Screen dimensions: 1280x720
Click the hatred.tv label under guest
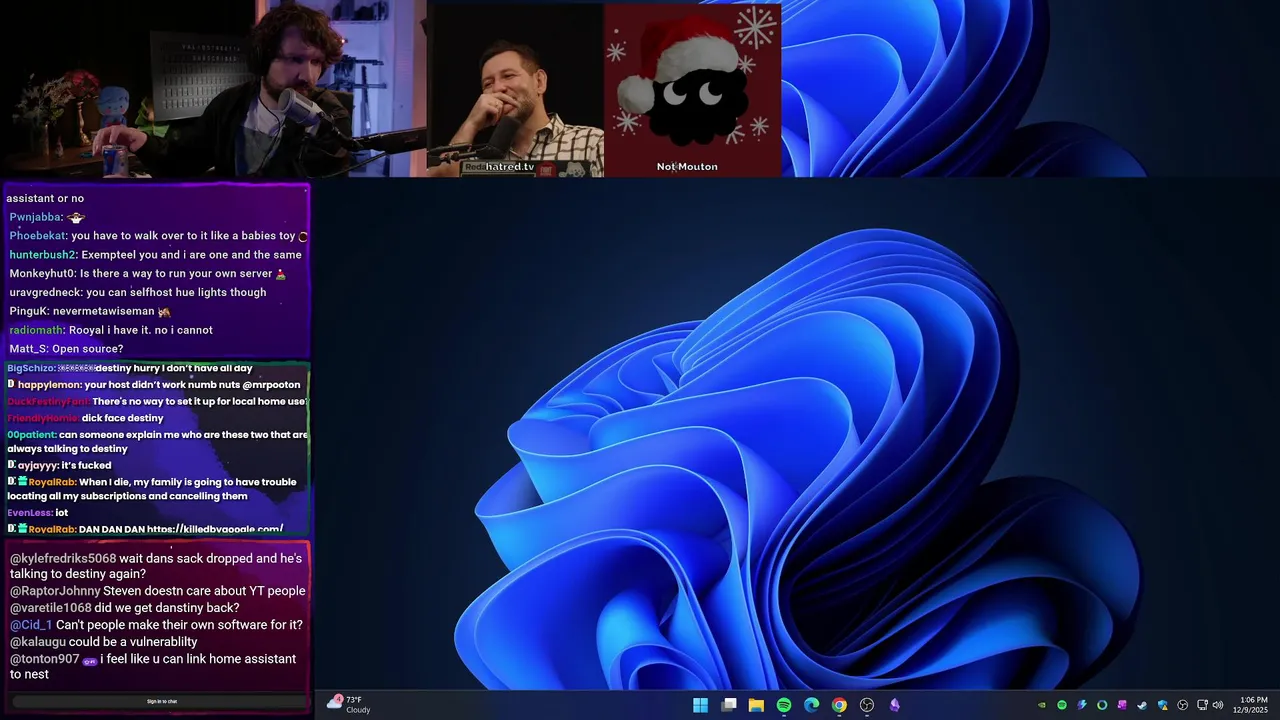(510, 167)
